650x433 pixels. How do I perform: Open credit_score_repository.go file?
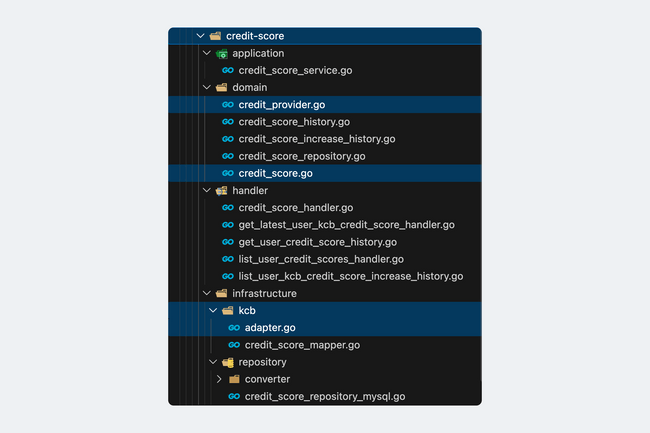(x=302, y=156)
